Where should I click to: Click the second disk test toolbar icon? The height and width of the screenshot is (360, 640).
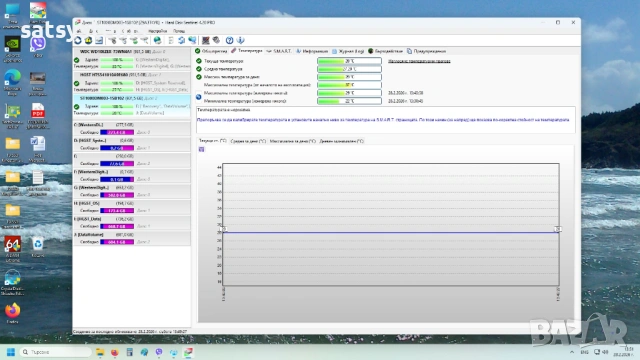click(x=123, y=40)
